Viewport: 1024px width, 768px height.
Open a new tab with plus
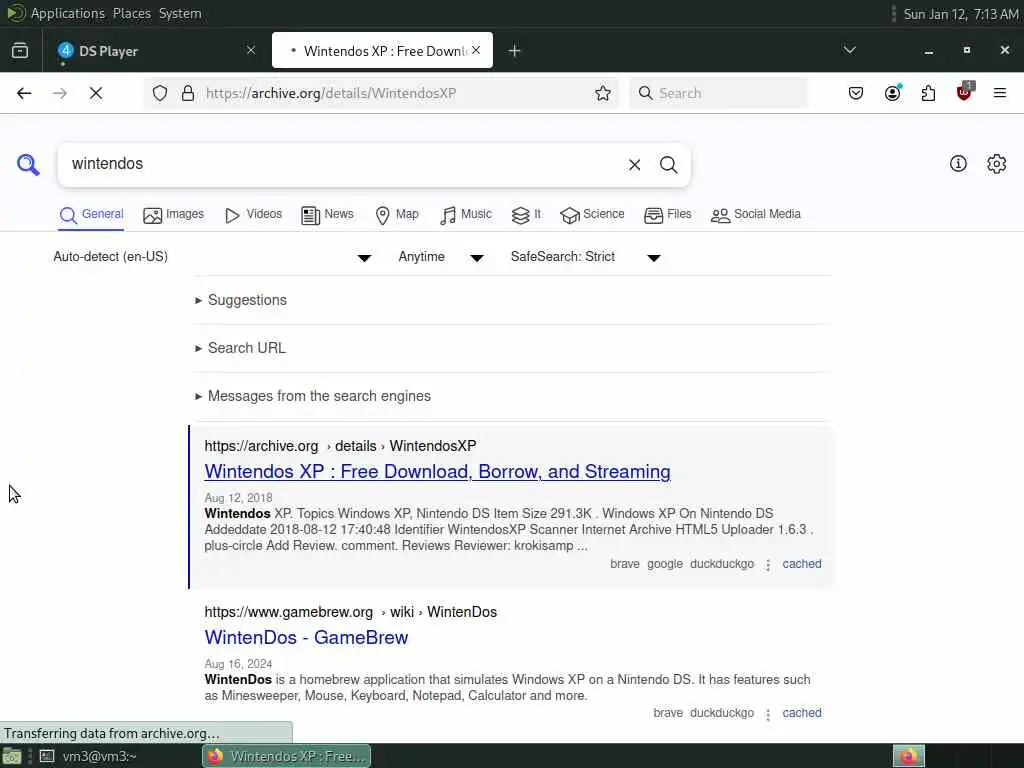pyautogui.click(x=515, y=50)
